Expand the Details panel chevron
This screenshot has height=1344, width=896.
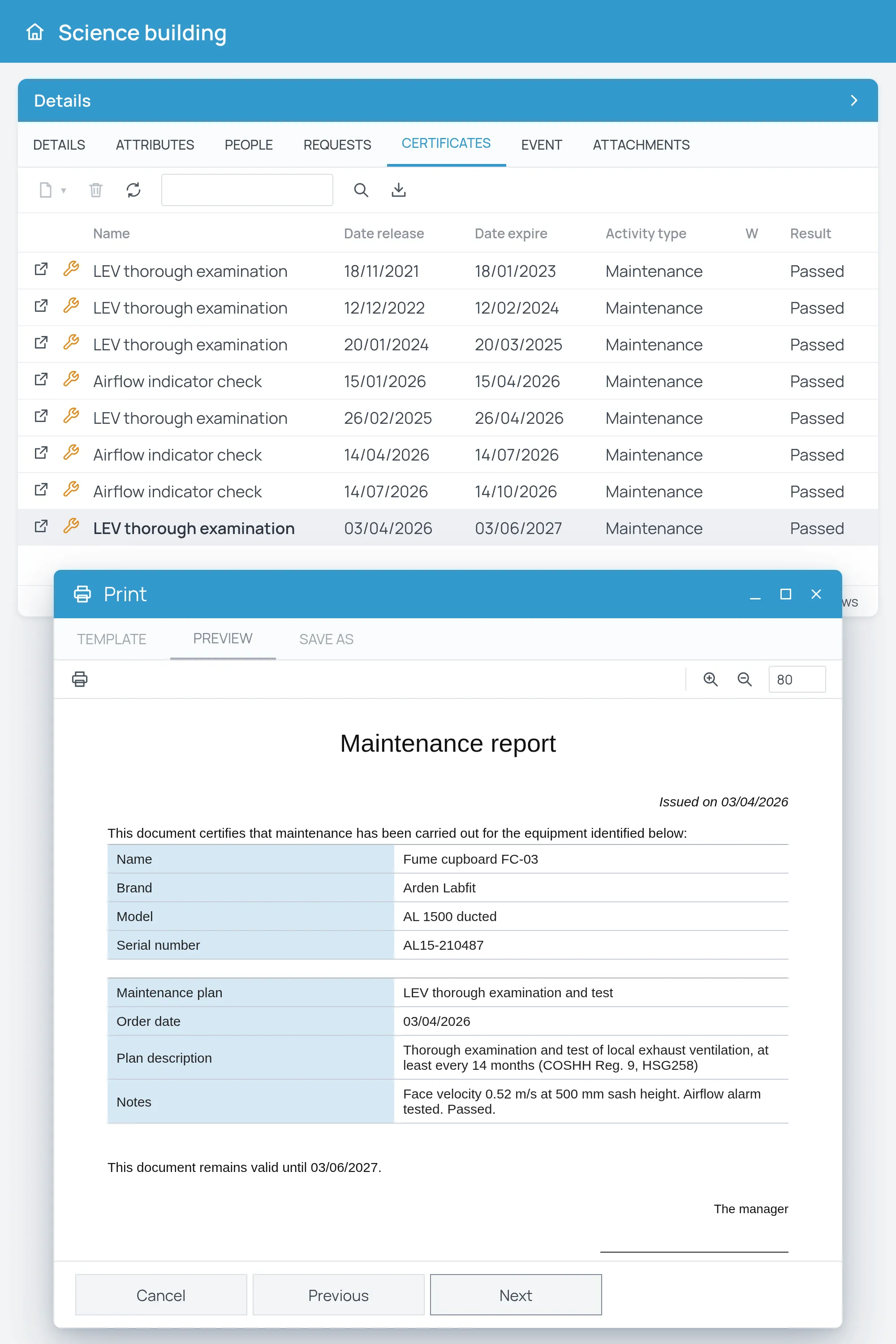click(x=854, y=100)
